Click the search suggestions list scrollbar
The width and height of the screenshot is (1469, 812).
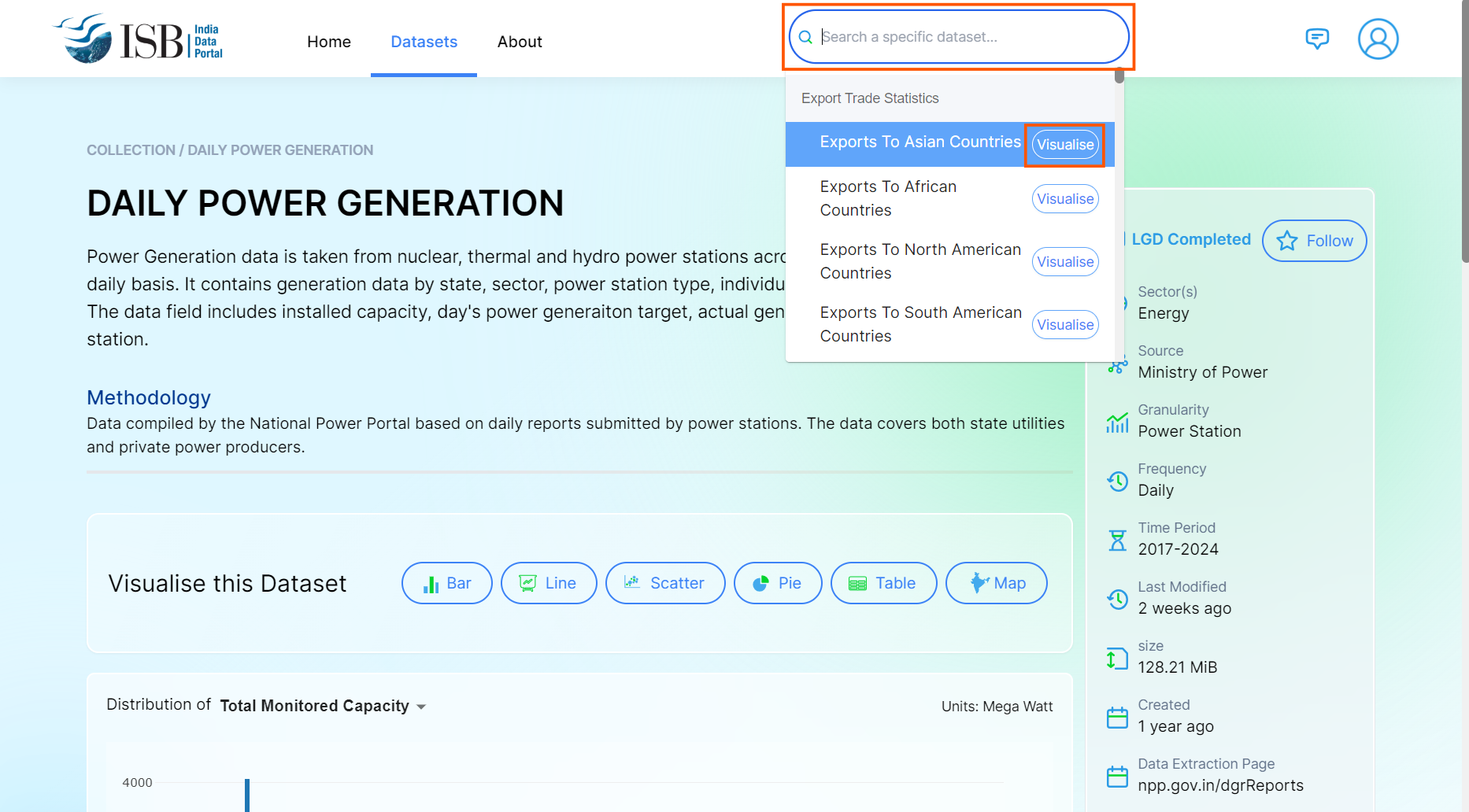[1119, 76]
